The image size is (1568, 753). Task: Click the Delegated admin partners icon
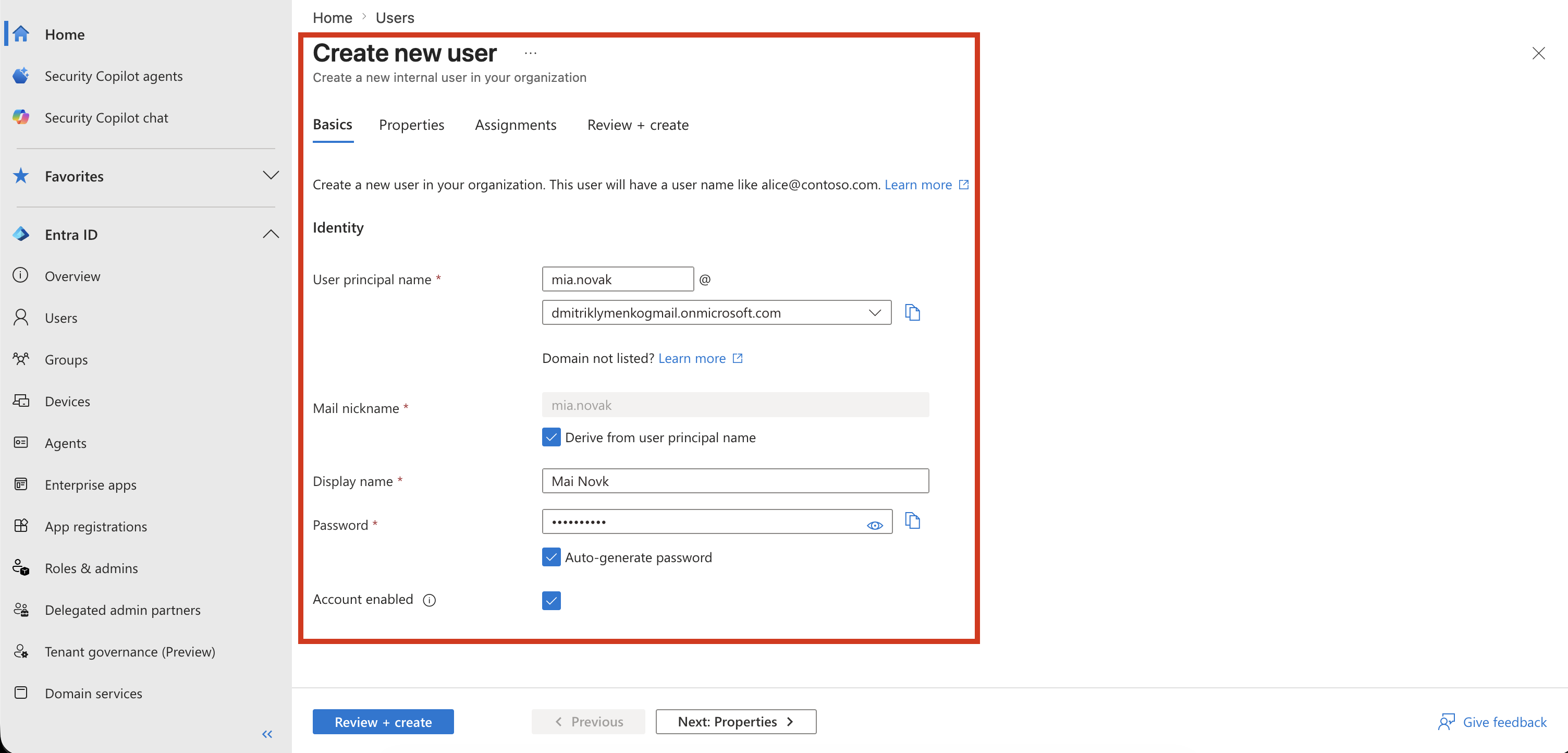21,610
